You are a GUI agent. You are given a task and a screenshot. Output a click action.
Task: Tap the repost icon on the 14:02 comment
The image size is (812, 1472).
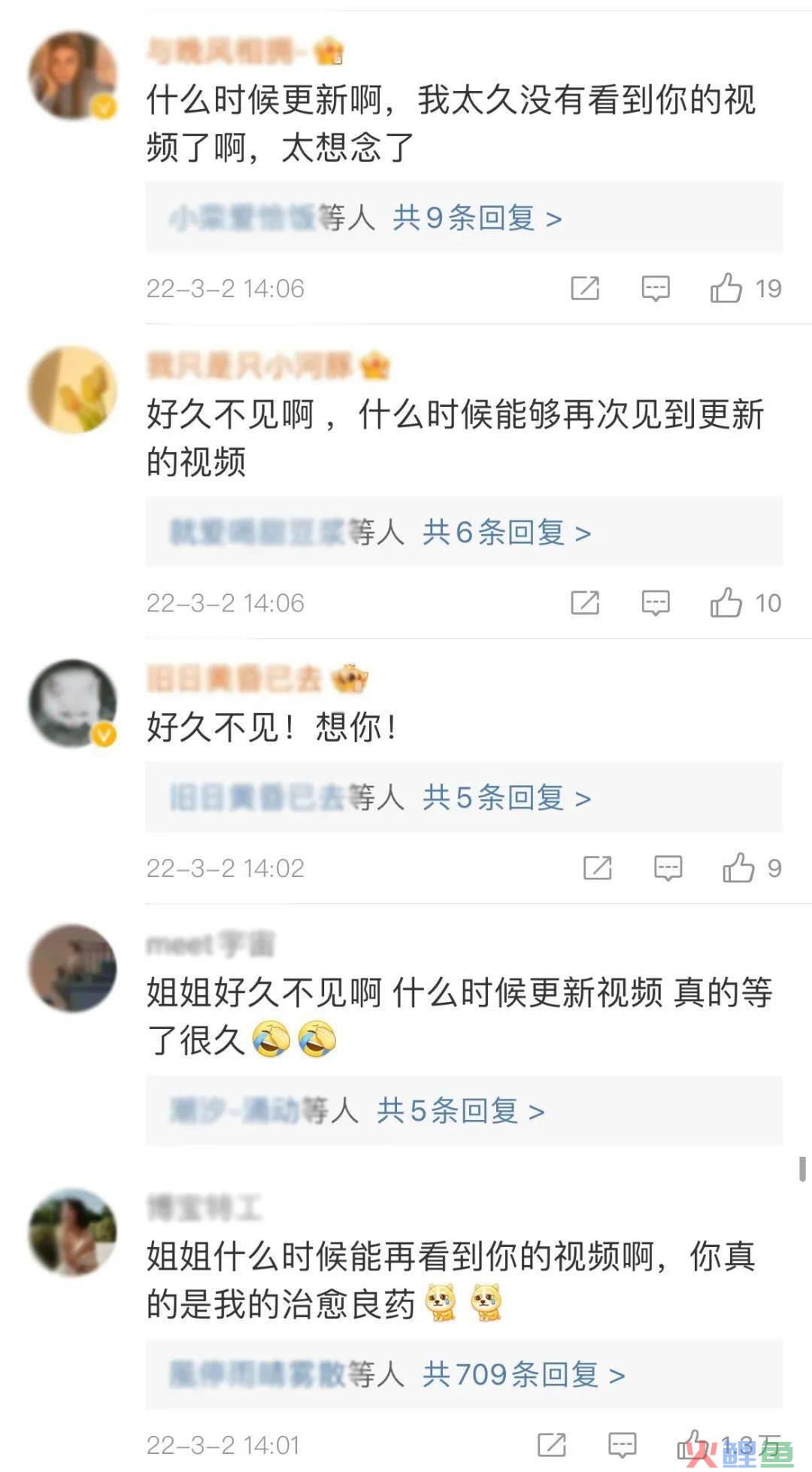pos(598,868)
